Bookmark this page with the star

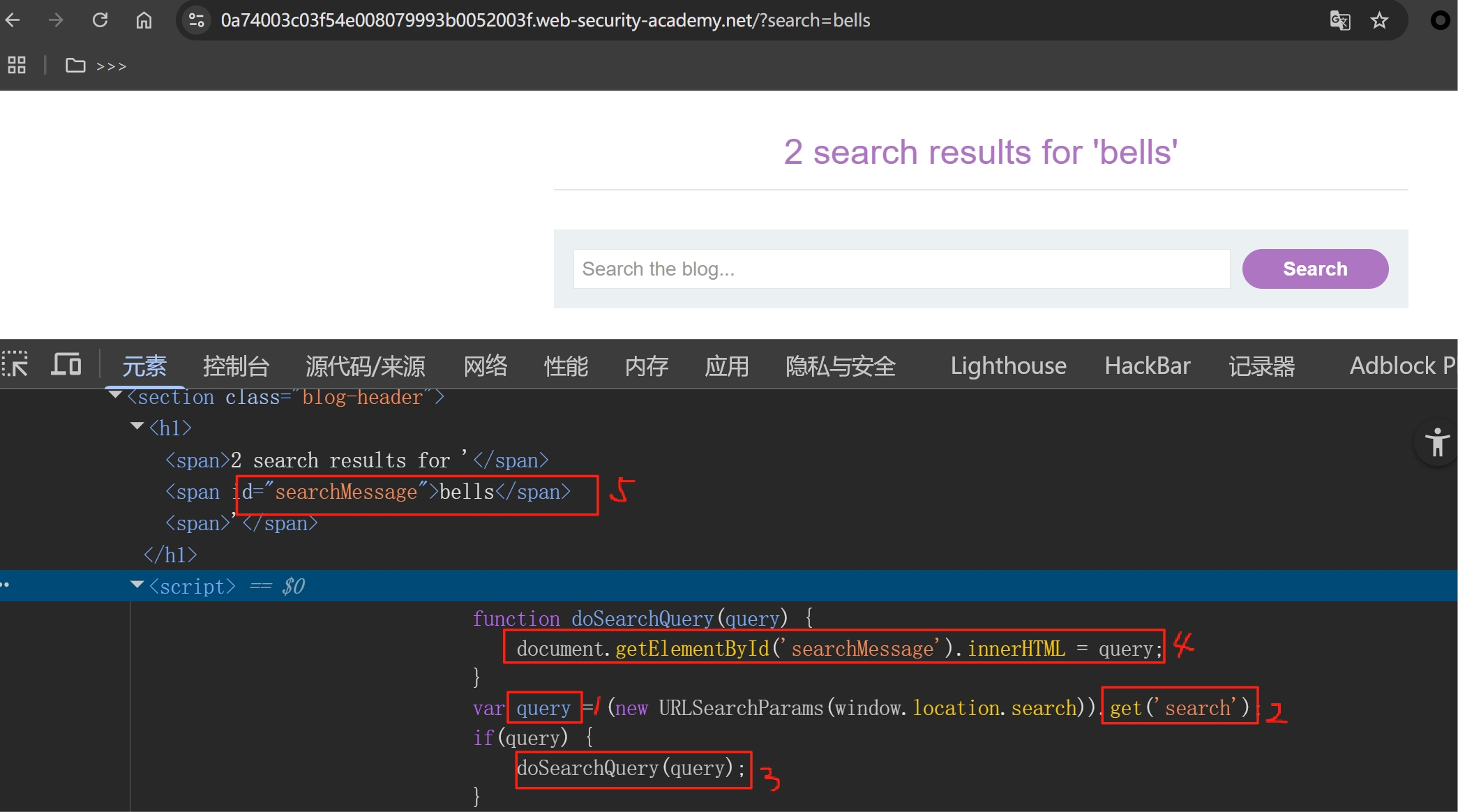coord(1379,20)
